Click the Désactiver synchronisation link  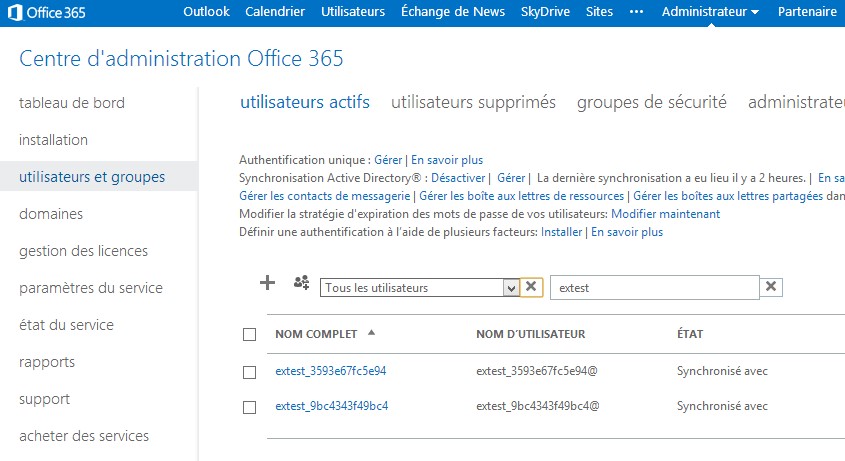click(458, 178)
